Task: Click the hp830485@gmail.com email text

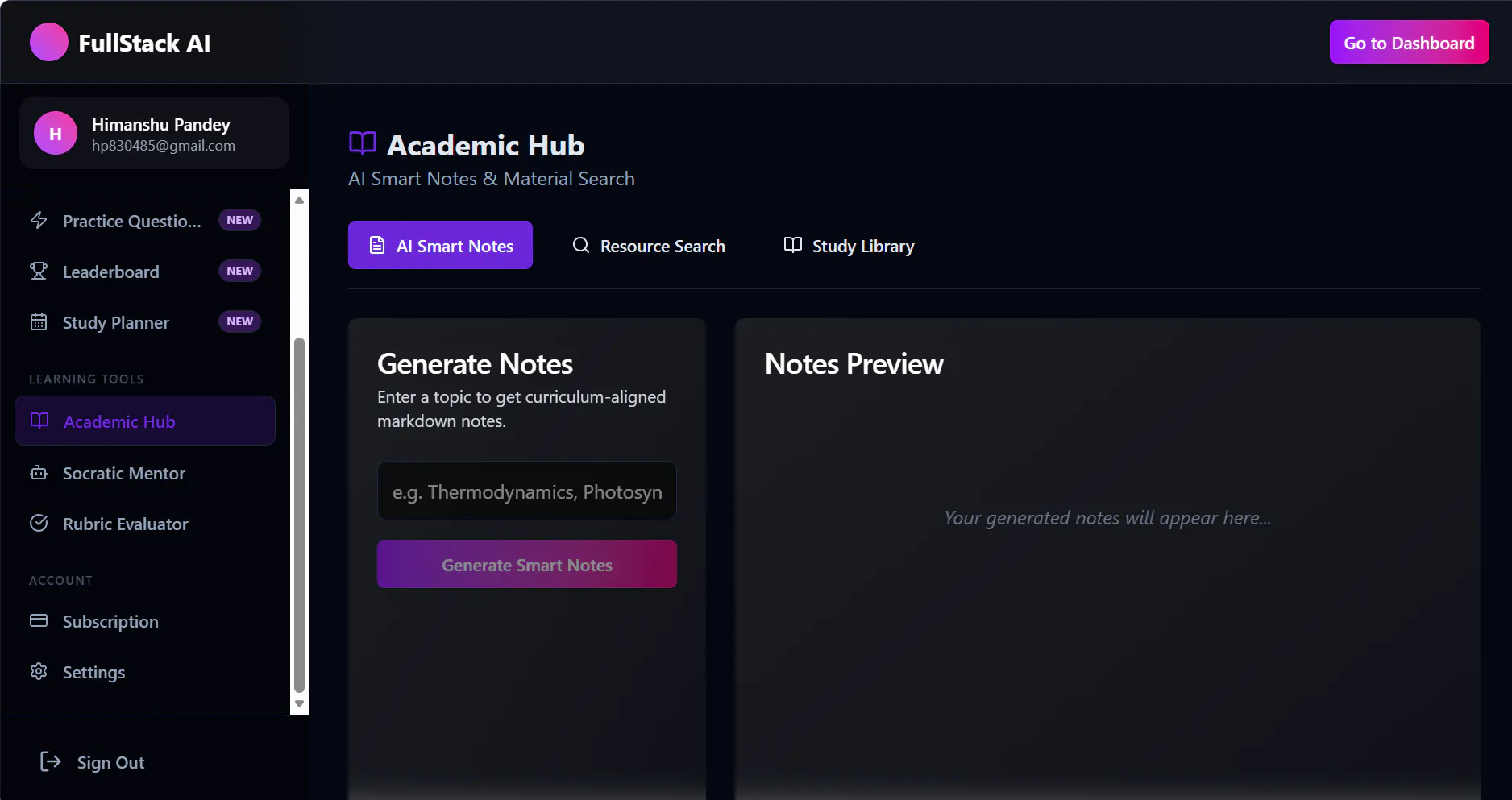Action: coord(164,146)
